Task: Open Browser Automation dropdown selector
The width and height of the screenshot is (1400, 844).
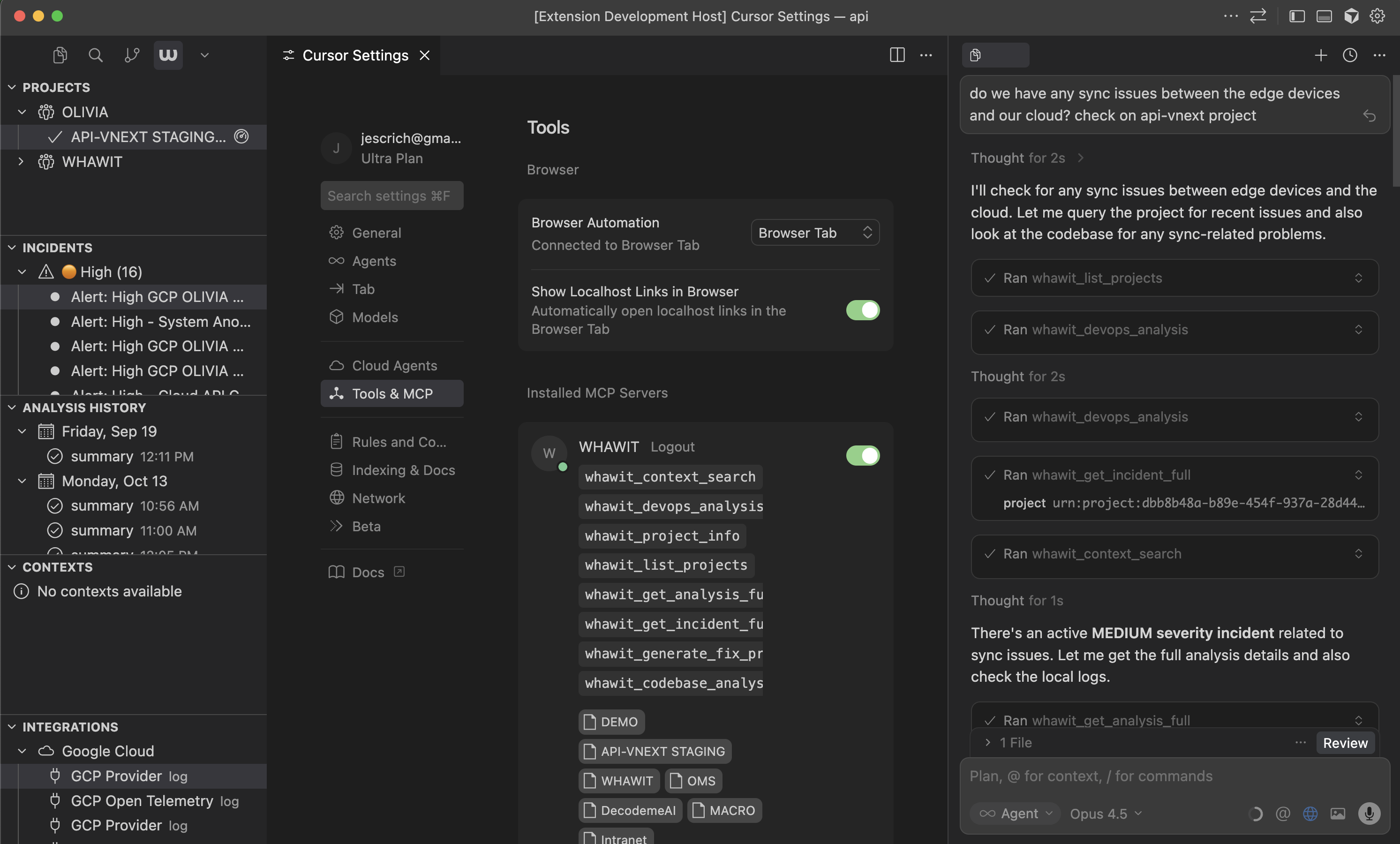Action: coord(815,233)
